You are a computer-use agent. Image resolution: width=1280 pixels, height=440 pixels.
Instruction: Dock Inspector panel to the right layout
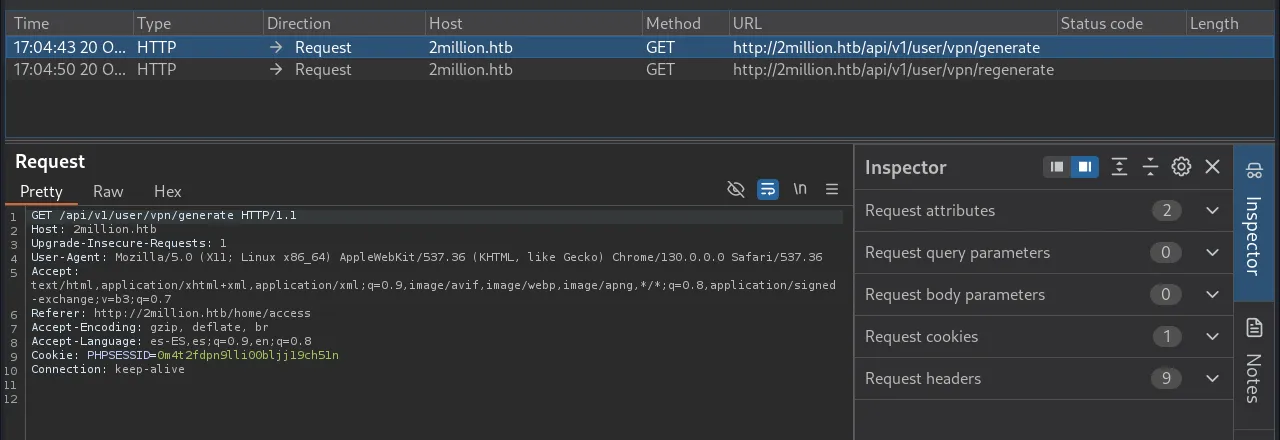(x=1084, y=167)
